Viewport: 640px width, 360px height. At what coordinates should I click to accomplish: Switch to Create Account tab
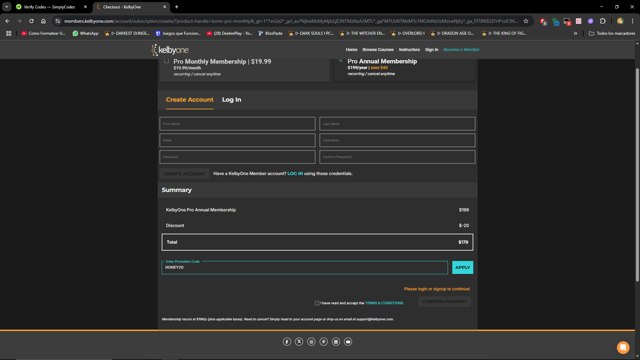point(189,100)
